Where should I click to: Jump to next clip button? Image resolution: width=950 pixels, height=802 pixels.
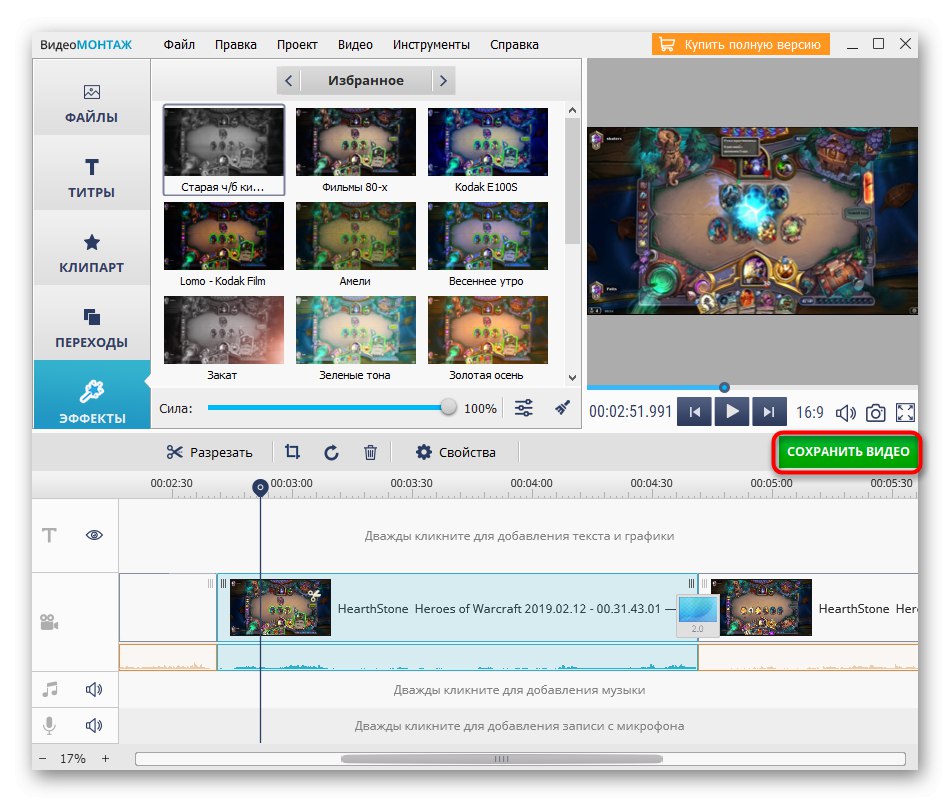coord(769,413)
